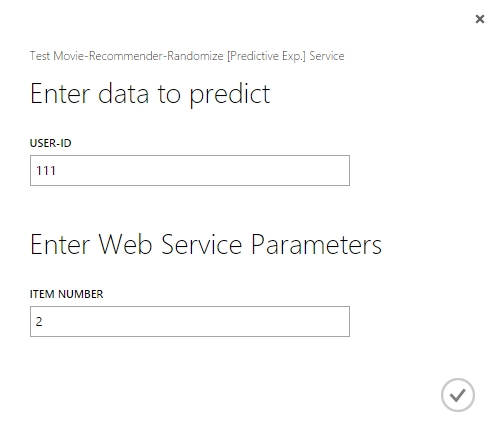The width and height of the screenshot is (499, 437).
Task: Dismiss the dialog using the X icon
Action: (480, 19)
